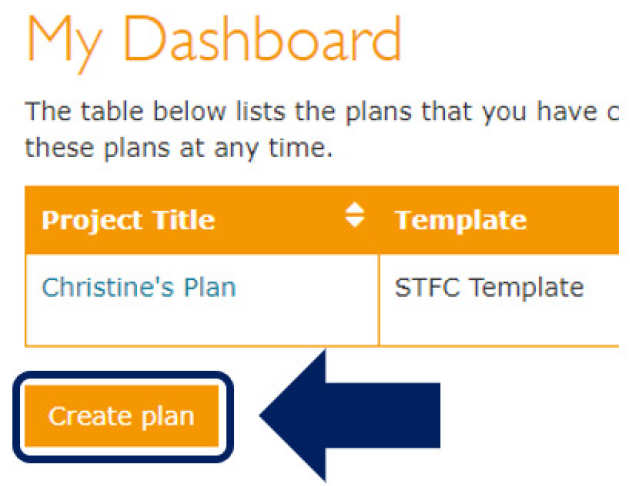Open the Christine's Plan link

click(139, 288)
